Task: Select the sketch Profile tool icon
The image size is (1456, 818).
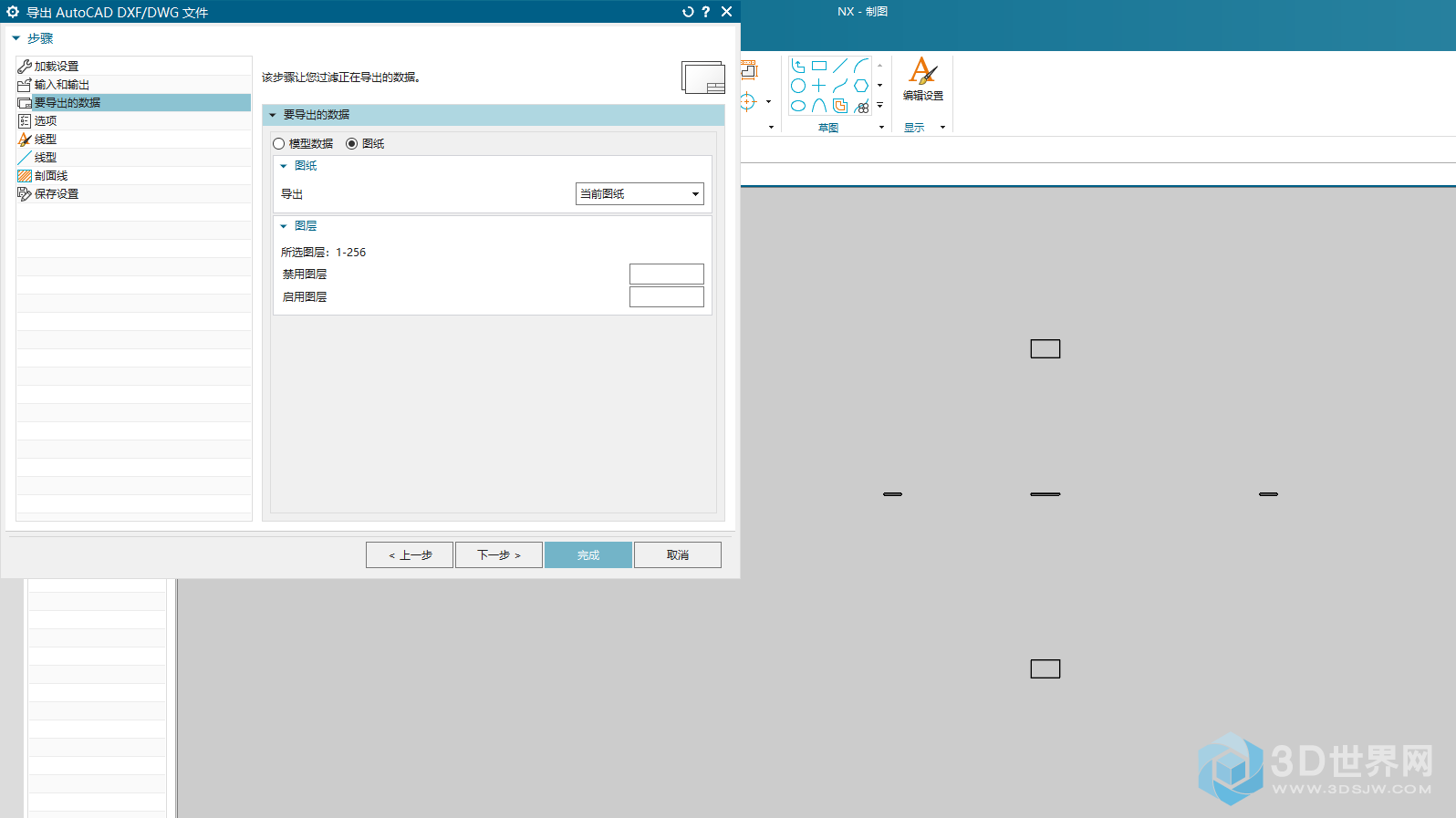Action: tap(798, 66)
